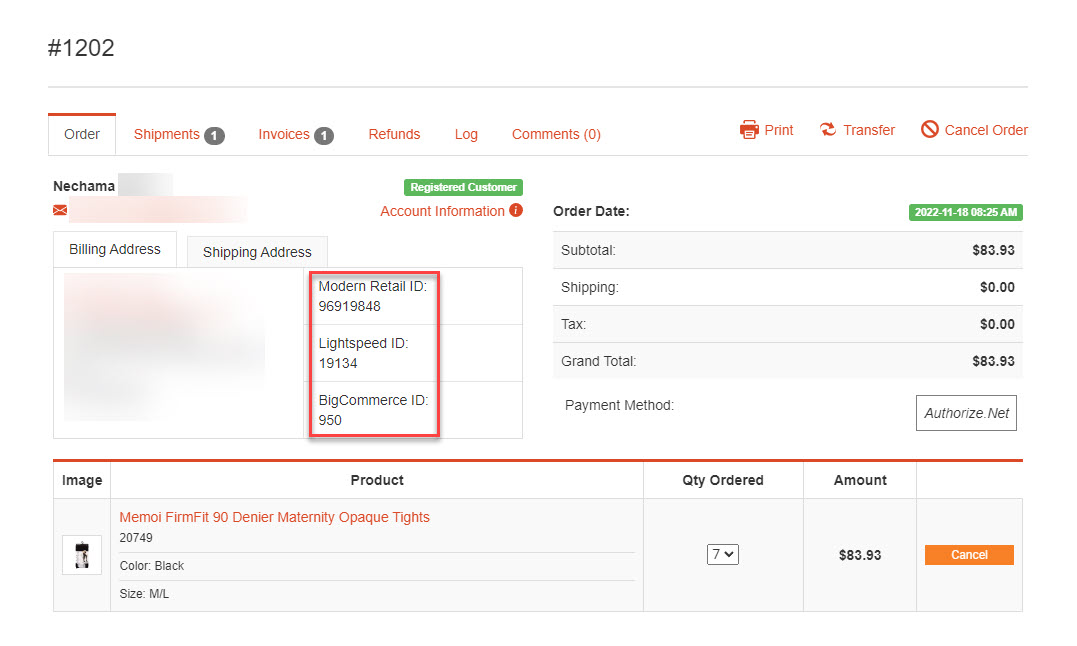Click the Size: M/L attribute

click(144, 594)
